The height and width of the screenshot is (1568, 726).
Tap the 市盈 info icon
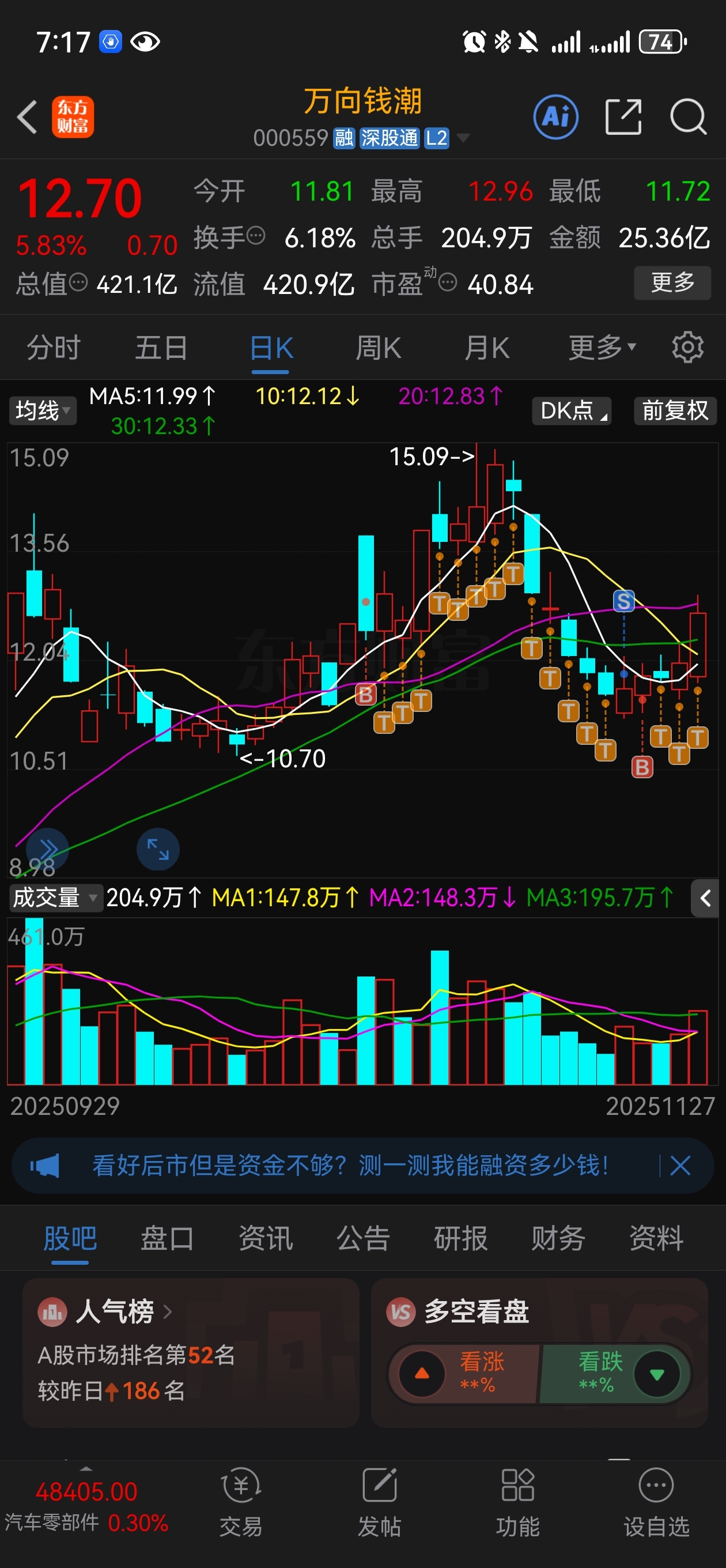click(x=448, y=282)
